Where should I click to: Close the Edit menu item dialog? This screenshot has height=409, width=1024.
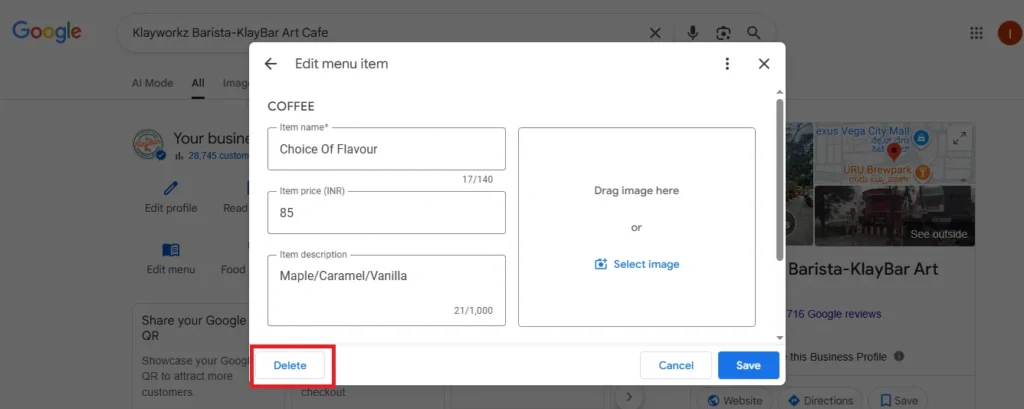click(x=763, y=64)
